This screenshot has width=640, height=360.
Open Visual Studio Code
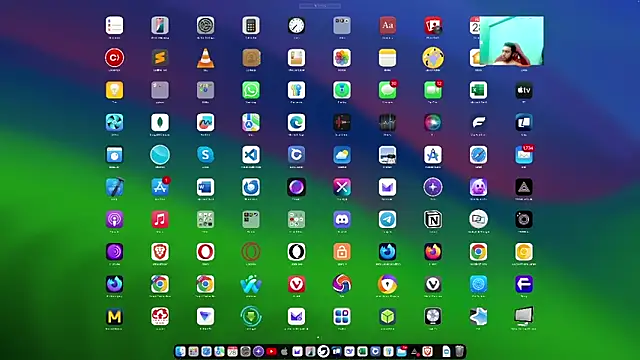[251, 155]
